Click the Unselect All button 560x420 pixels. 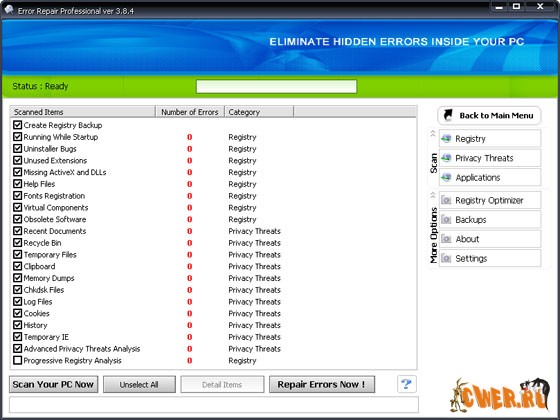[x=139, y=384]
